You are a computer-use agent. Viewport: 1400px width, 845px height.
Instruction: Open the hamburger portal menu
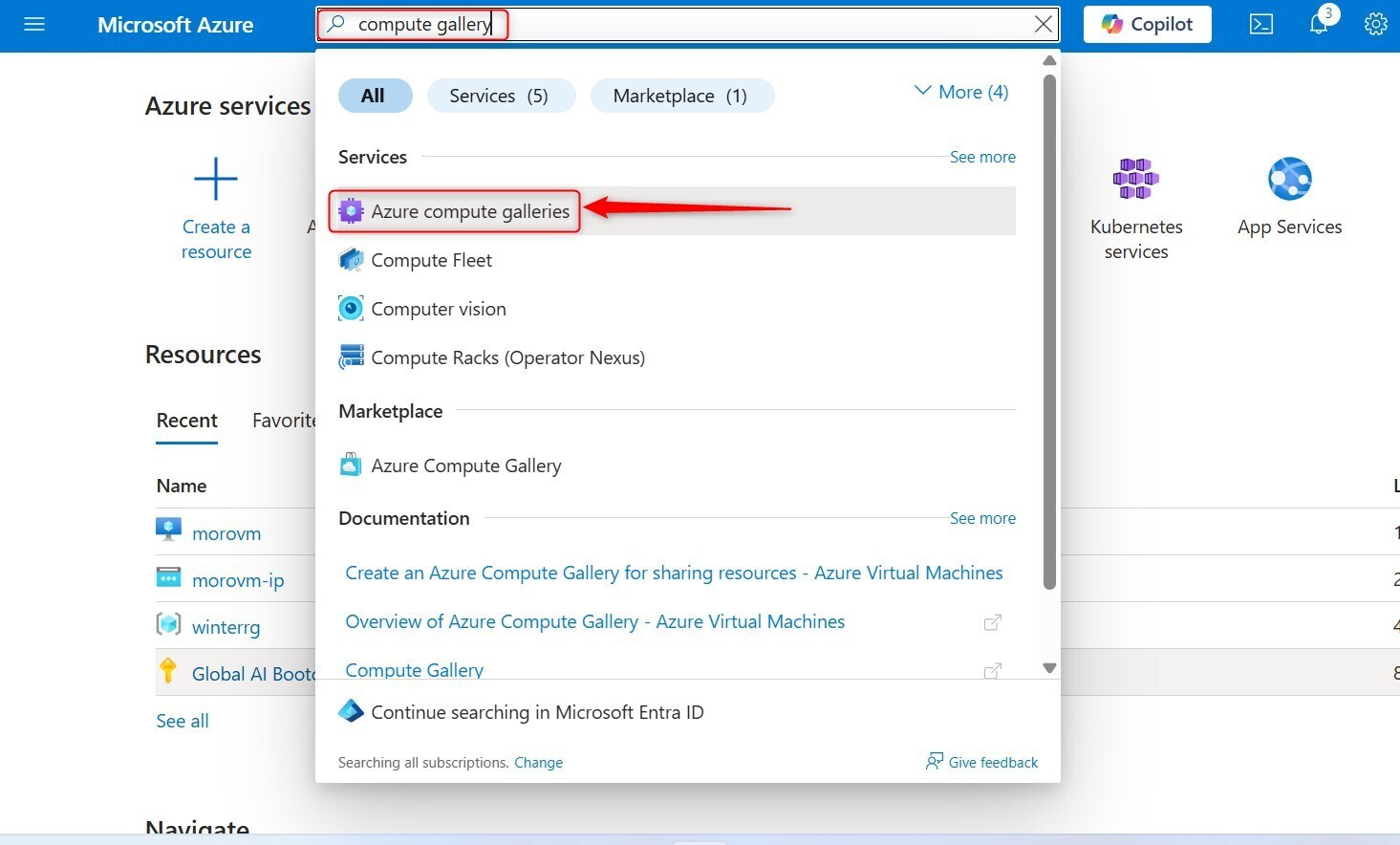point(34,24)
